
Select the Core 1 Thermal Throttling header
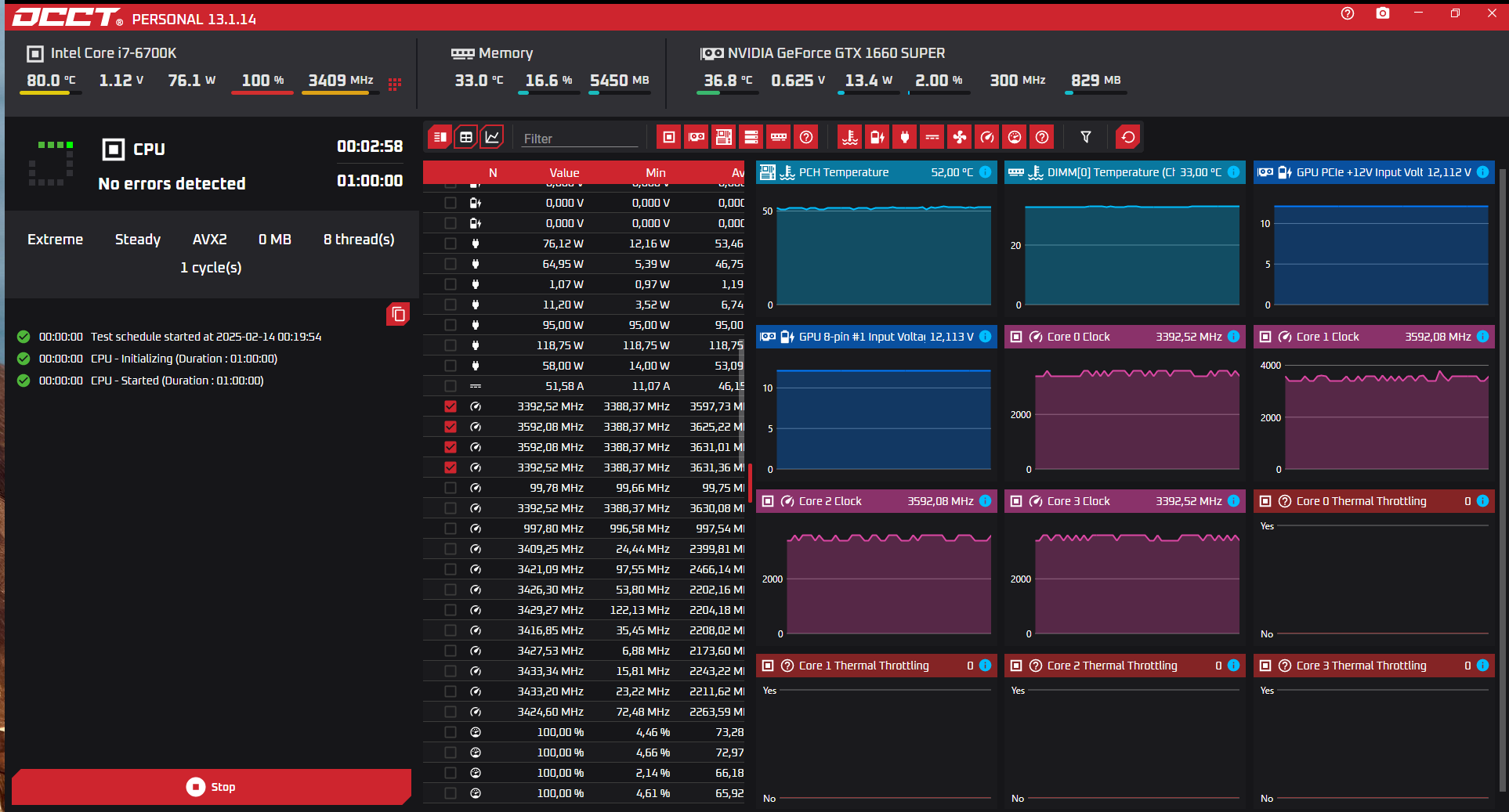coord(876,666)
